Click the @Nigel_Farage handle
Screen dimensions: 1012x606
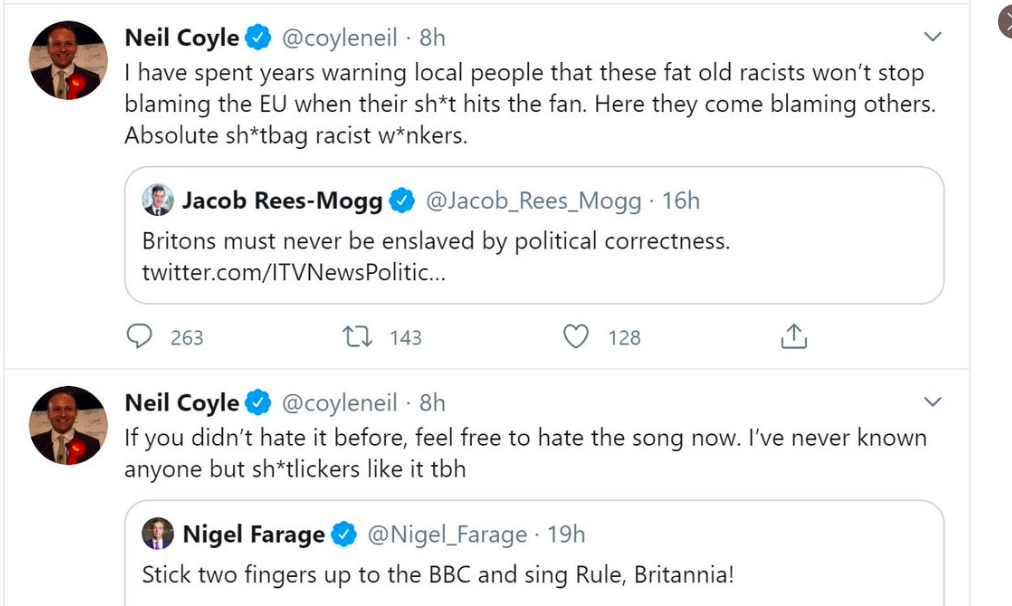click(x=447, y=535)
